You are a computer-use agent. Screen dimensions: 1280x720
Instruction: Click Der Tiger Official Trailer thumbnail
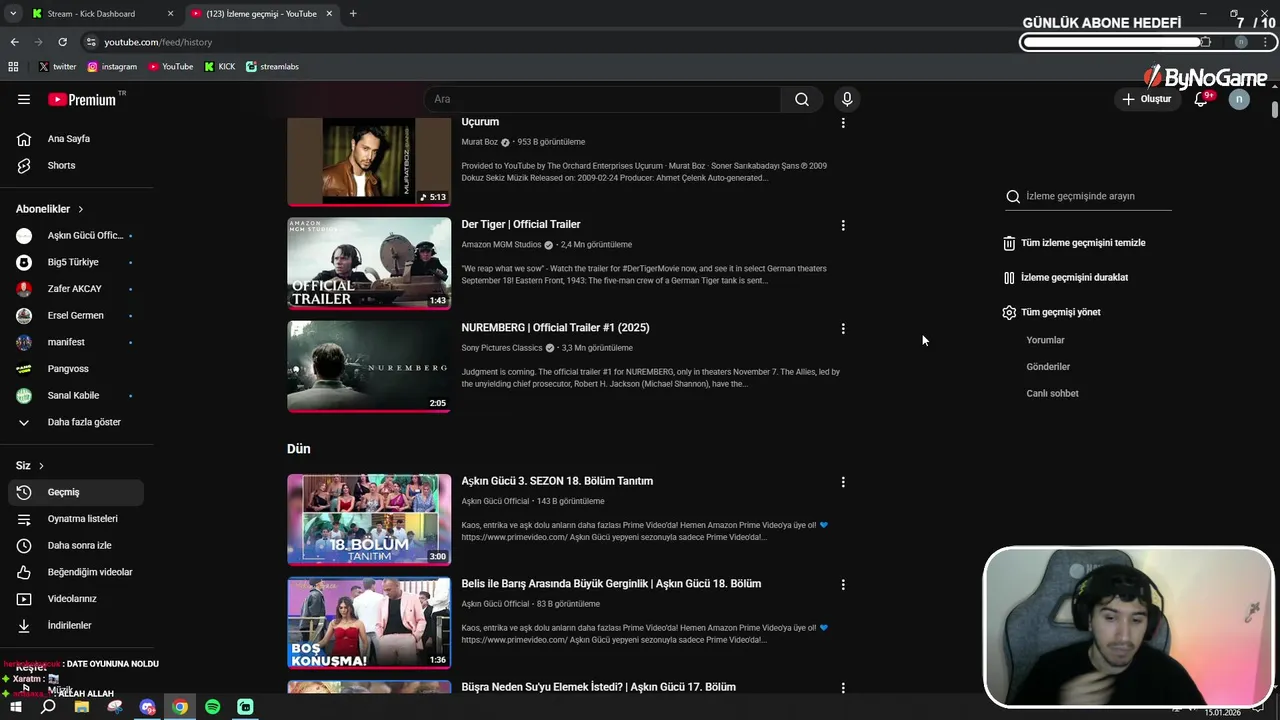click(369, 264)
